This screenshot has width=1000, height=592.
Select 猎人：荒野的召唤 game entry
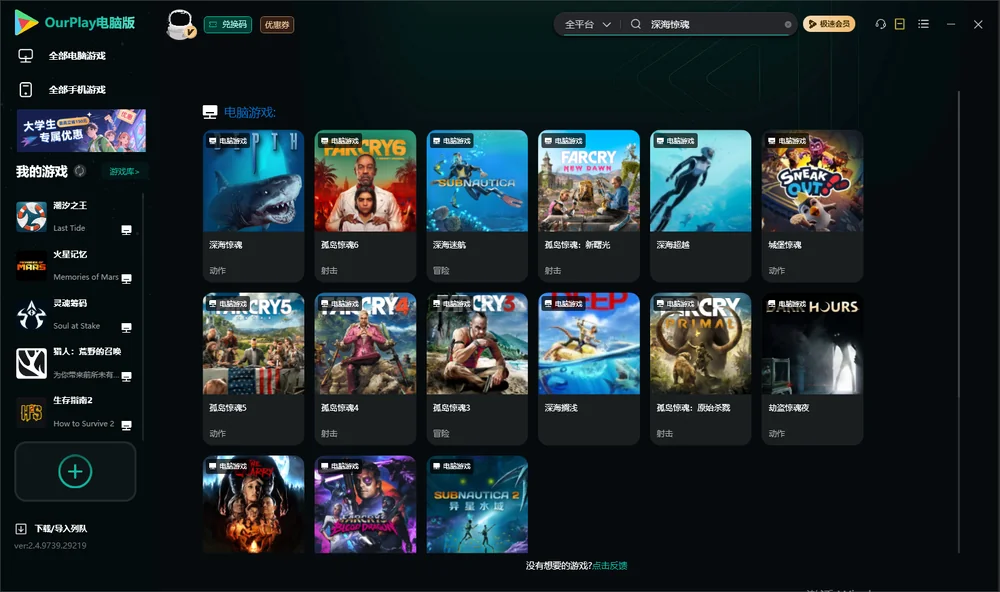(x=75, y=363)
